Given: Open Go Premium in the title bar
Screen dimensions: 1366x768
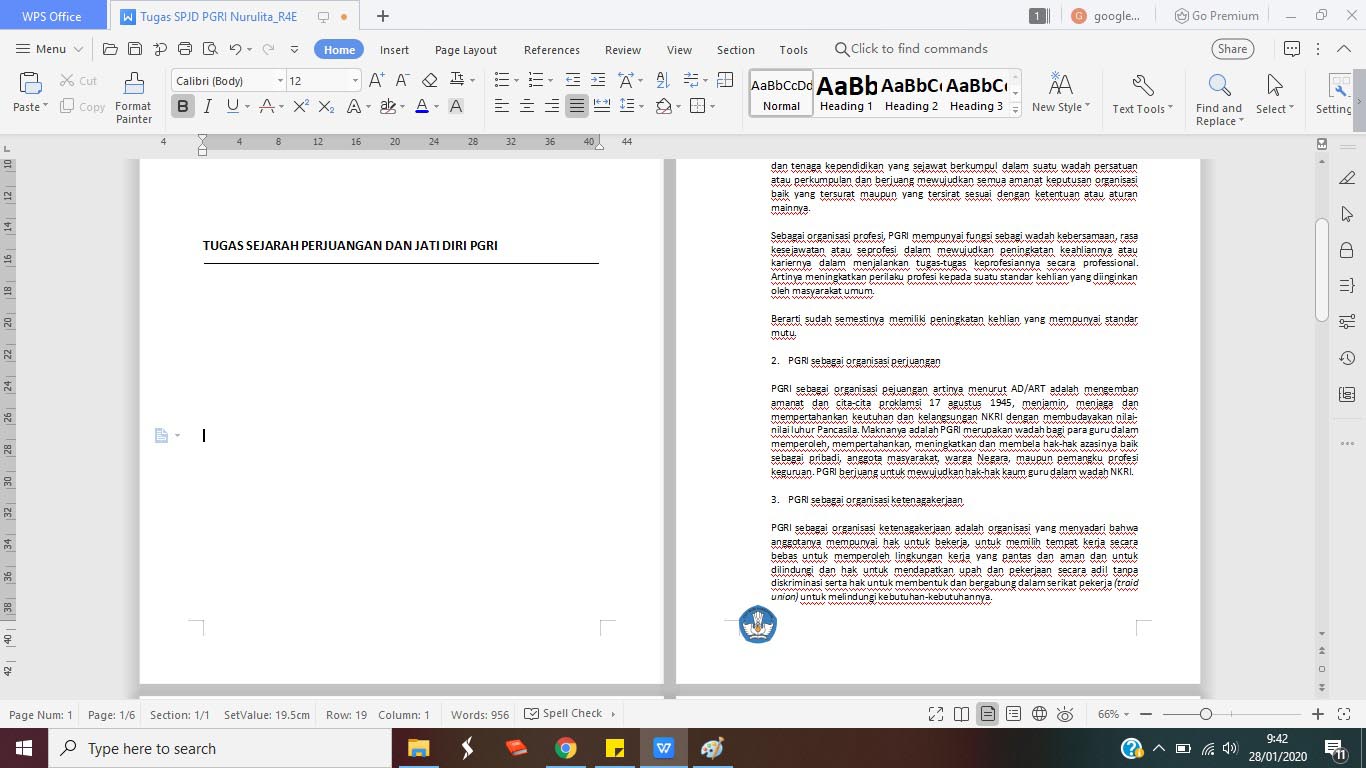Looking at the screenshot, I should point(1216,15).
